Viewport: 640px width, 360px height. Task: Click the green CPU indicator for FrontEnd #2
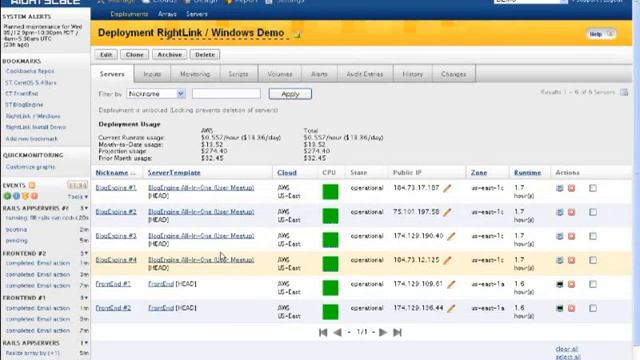coord(330,312)
